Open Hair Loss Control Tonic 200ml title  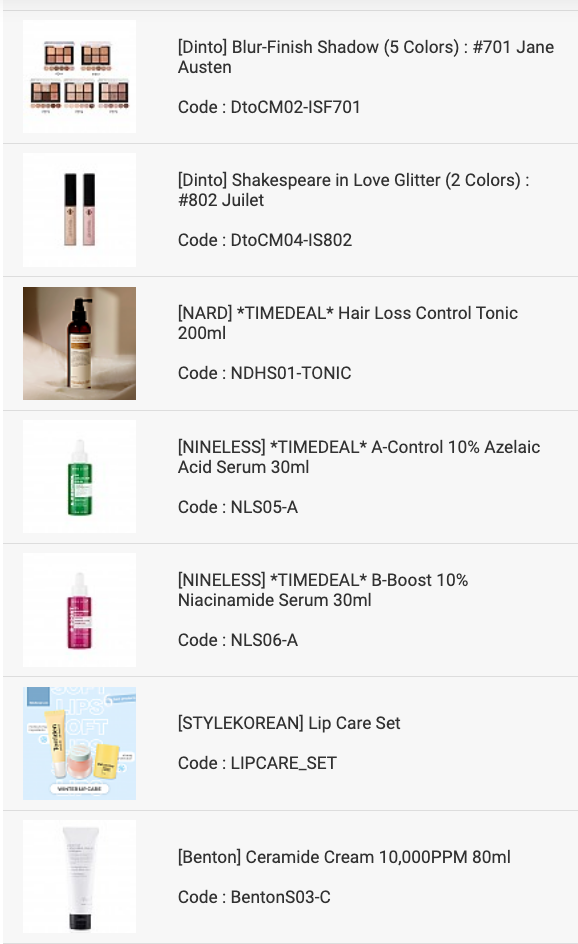(x=347, y=323)
